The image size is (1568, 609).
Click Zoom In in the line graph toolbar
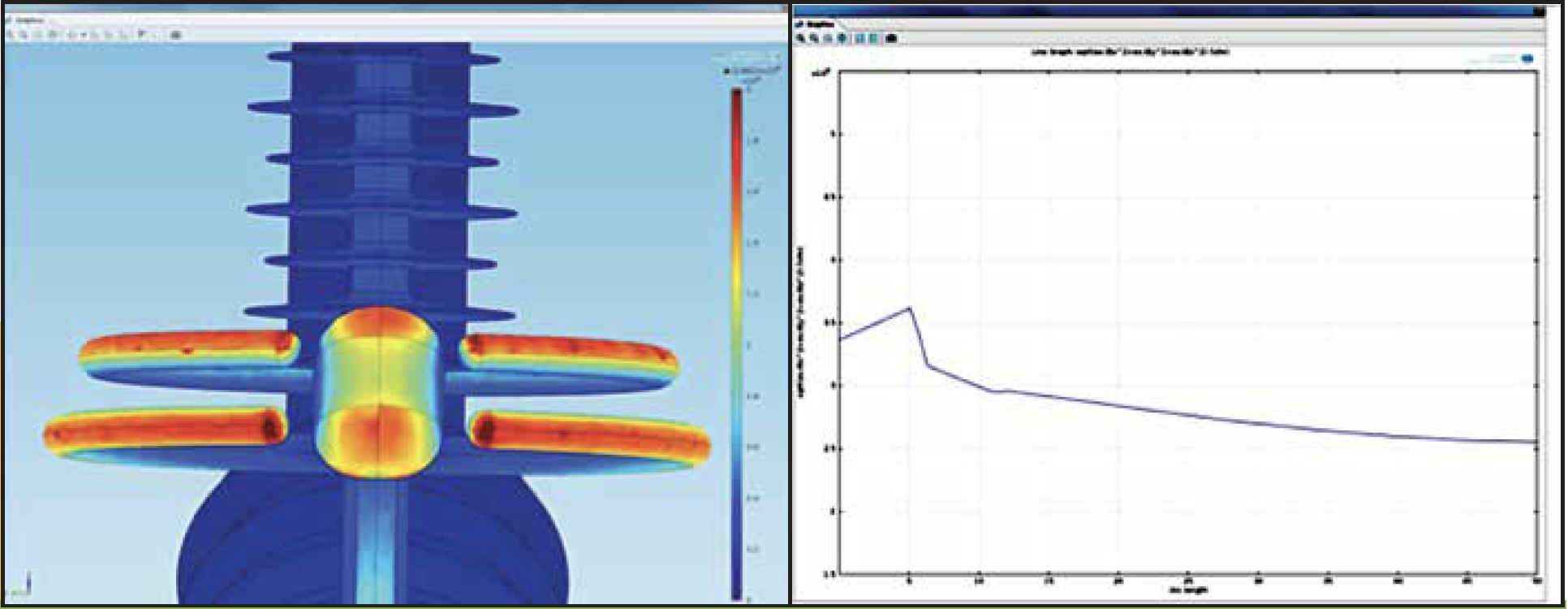click(x=800, y=38)
